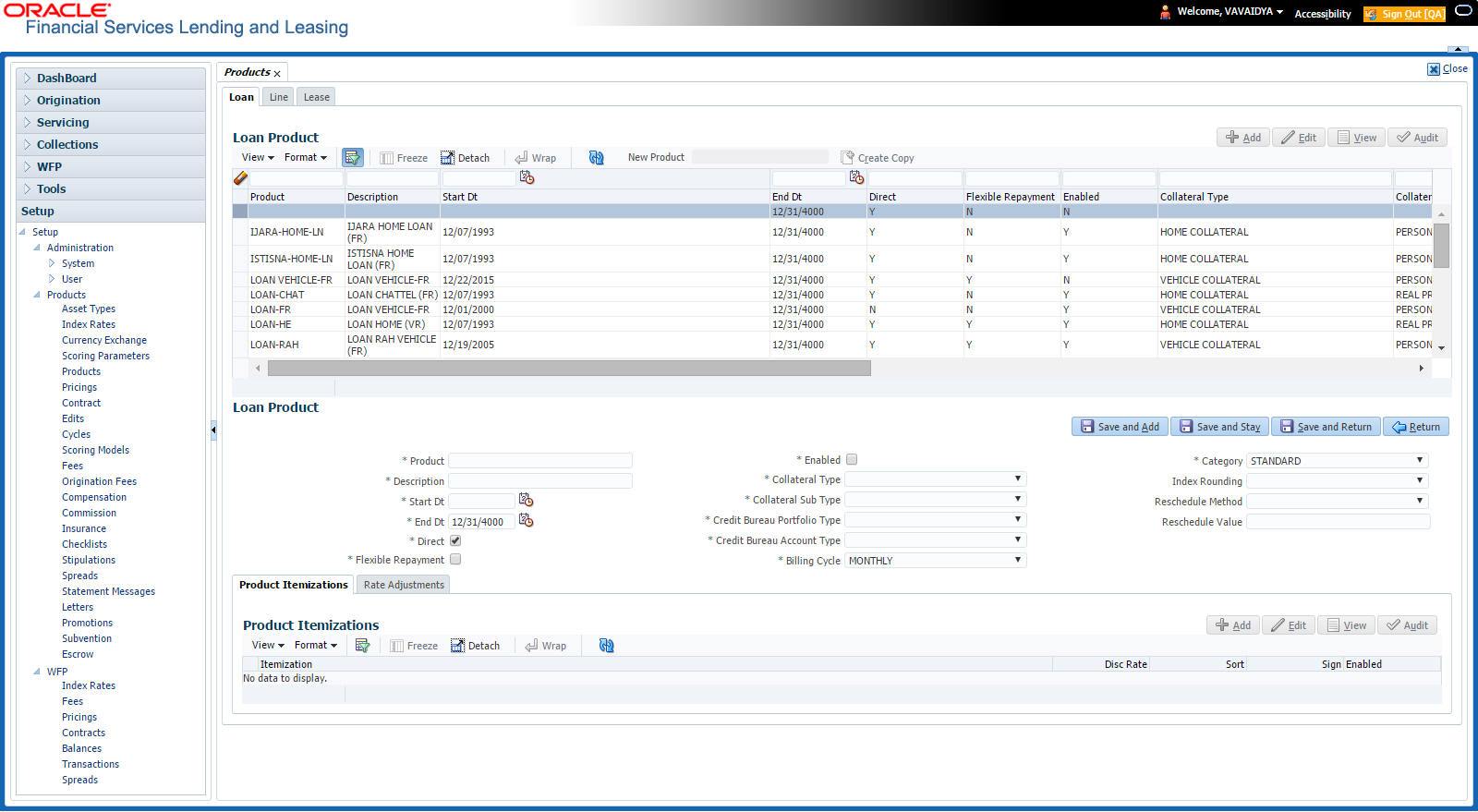
Task: Uncheck the Direct checkbox
Action: tap(455, 540)
